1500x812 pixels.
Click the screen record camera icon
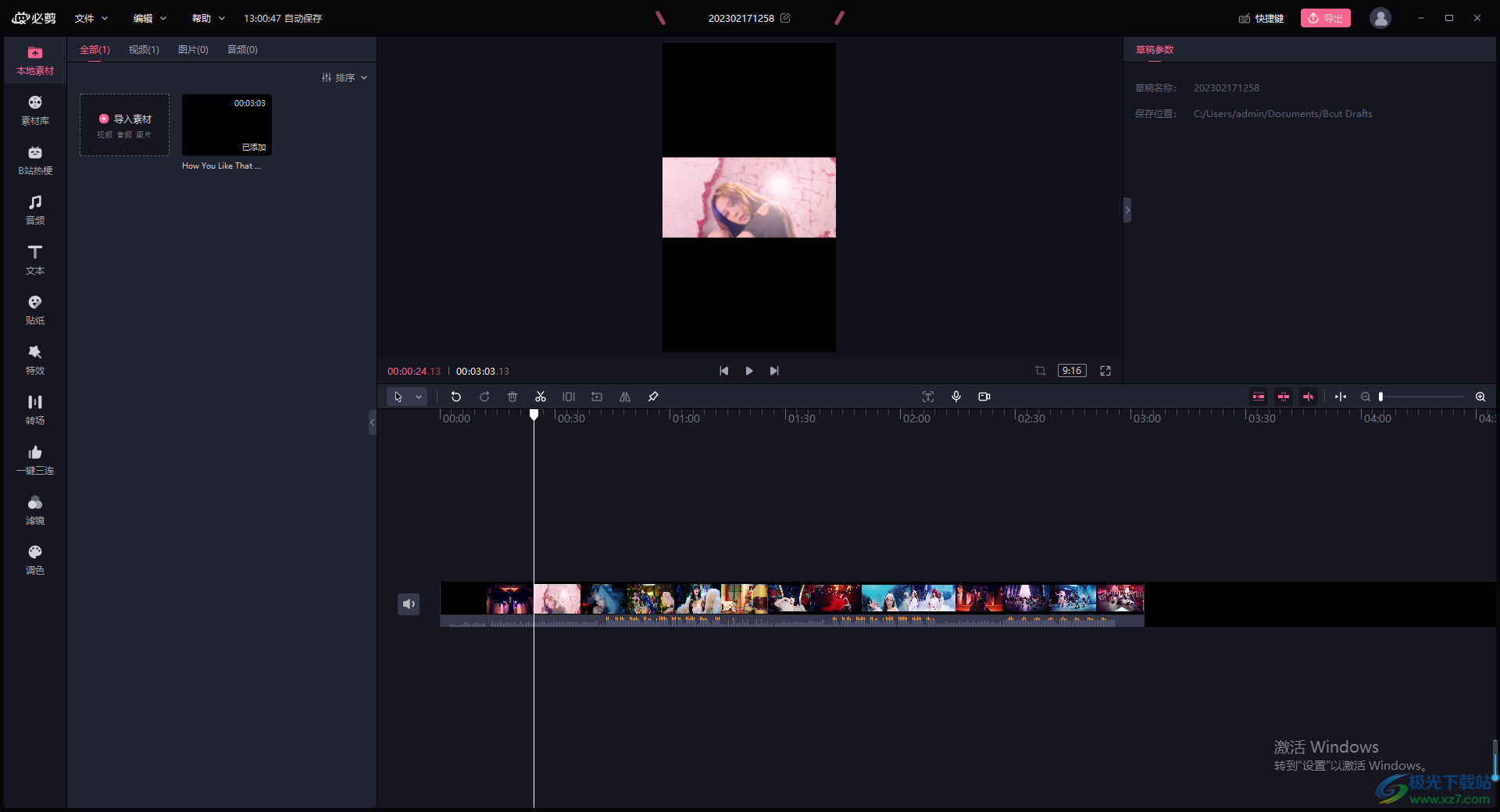984,397
